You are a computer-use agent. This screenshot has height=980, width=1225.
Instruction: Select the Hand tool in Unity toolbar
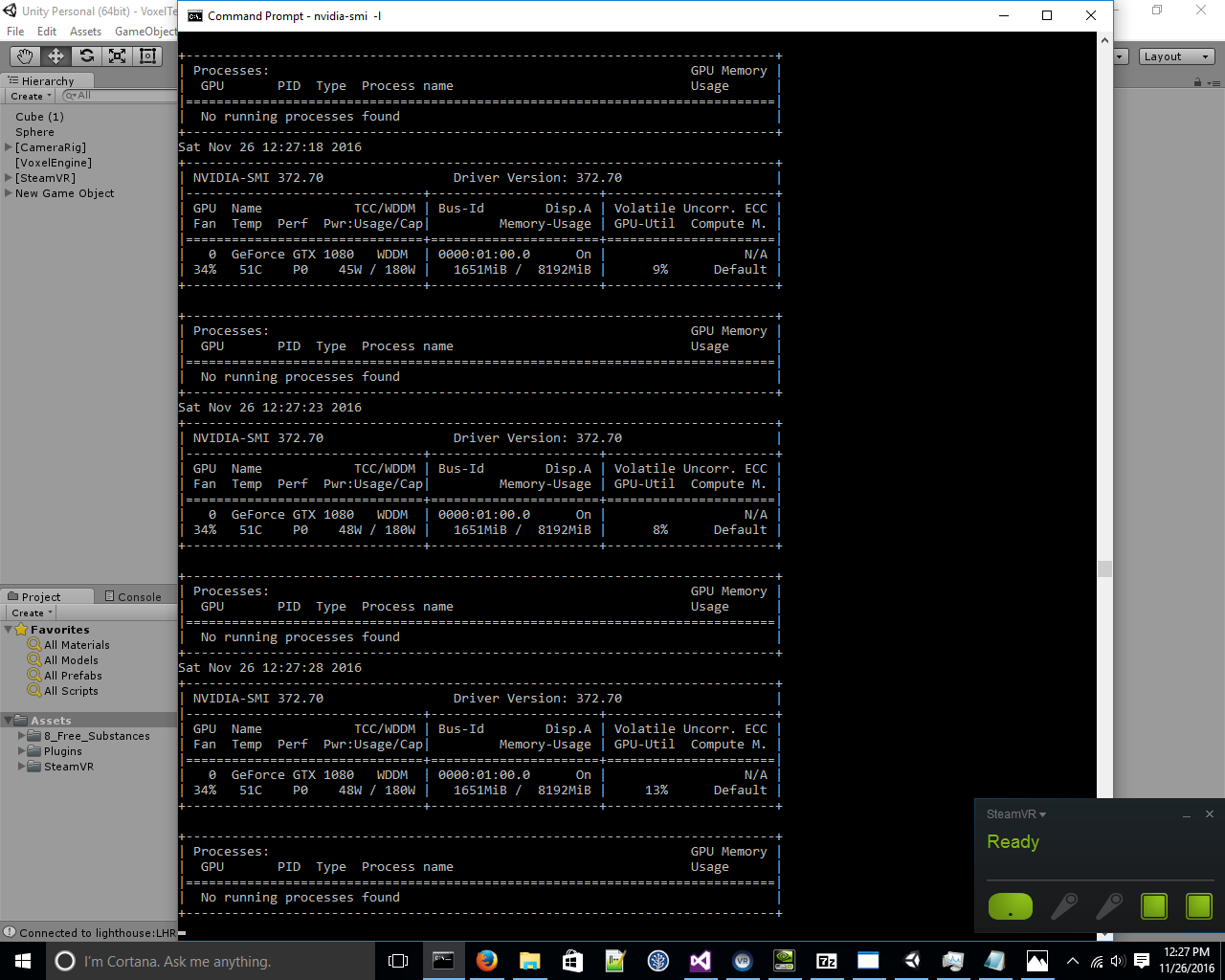coord(25,56)
